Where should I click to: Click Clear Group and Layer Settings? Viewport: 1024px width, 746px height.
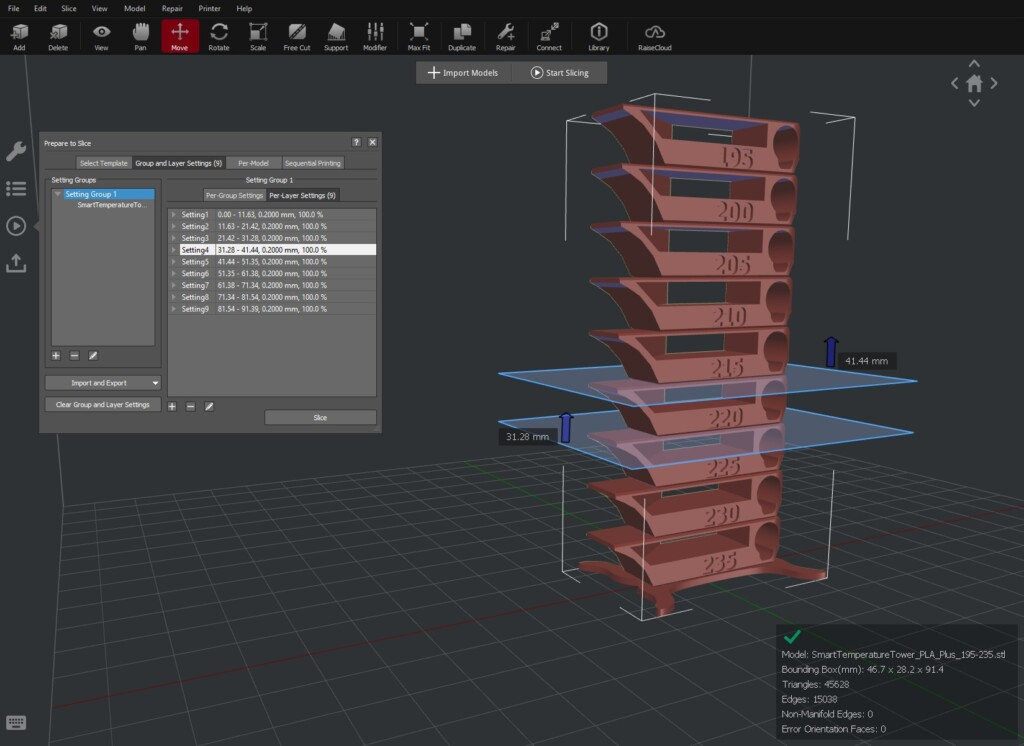click(103, 404)
